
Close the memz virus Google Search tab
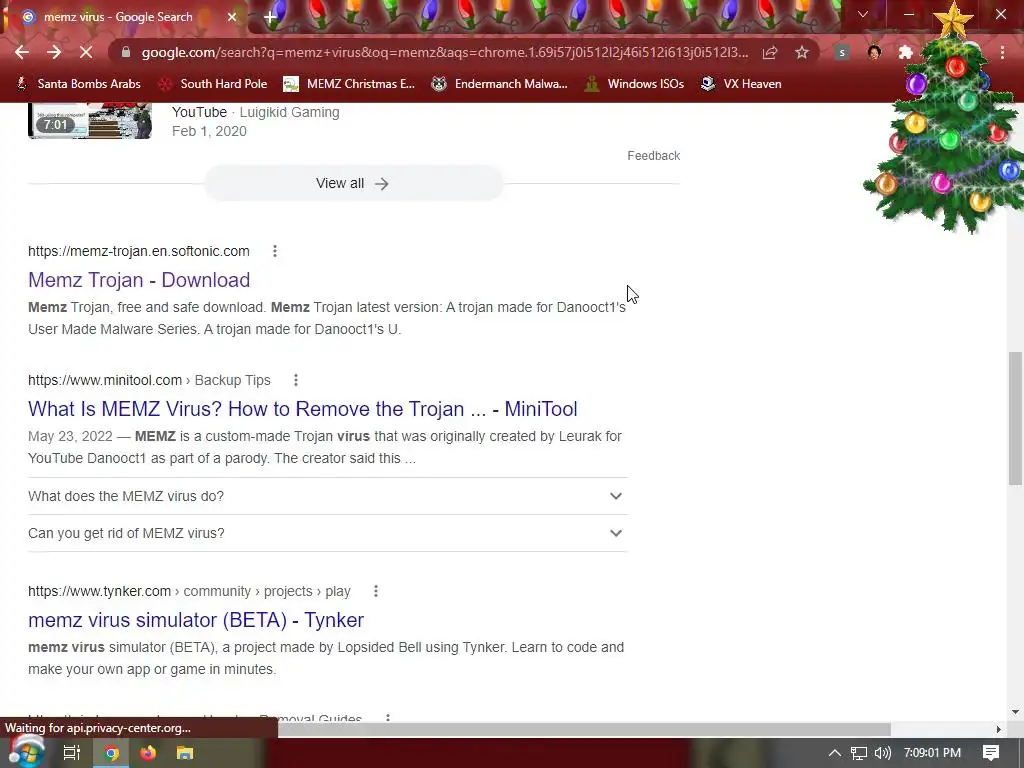point(232,17)
